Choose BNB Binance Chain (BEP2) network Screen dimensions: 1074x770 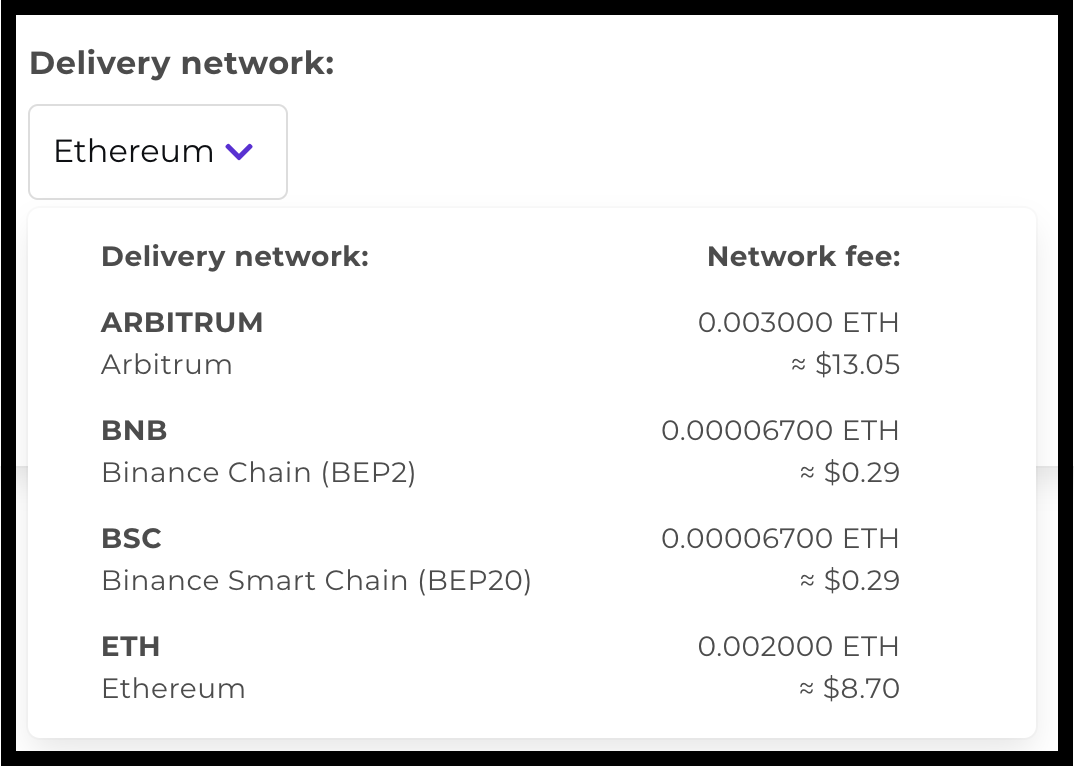(x=133, y=430)
